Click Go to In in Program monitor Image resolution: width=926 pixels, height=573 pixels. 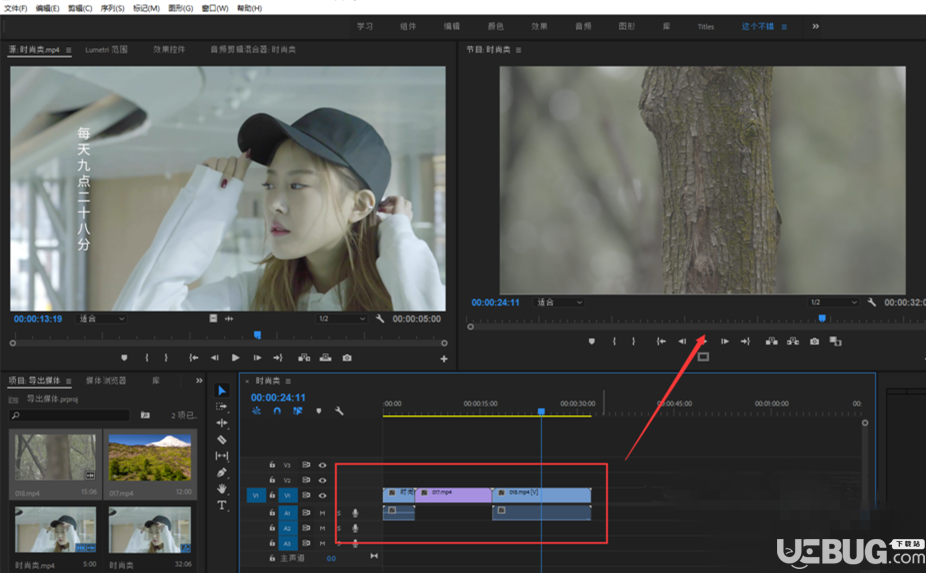point(661,341)
